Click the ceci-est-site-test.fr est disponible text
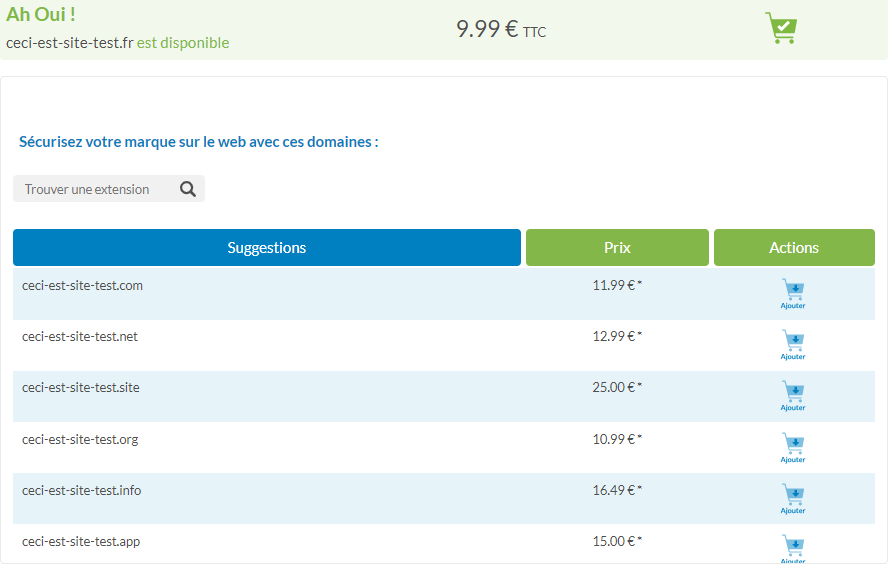The image size is (889, 566). click(117, 43)
